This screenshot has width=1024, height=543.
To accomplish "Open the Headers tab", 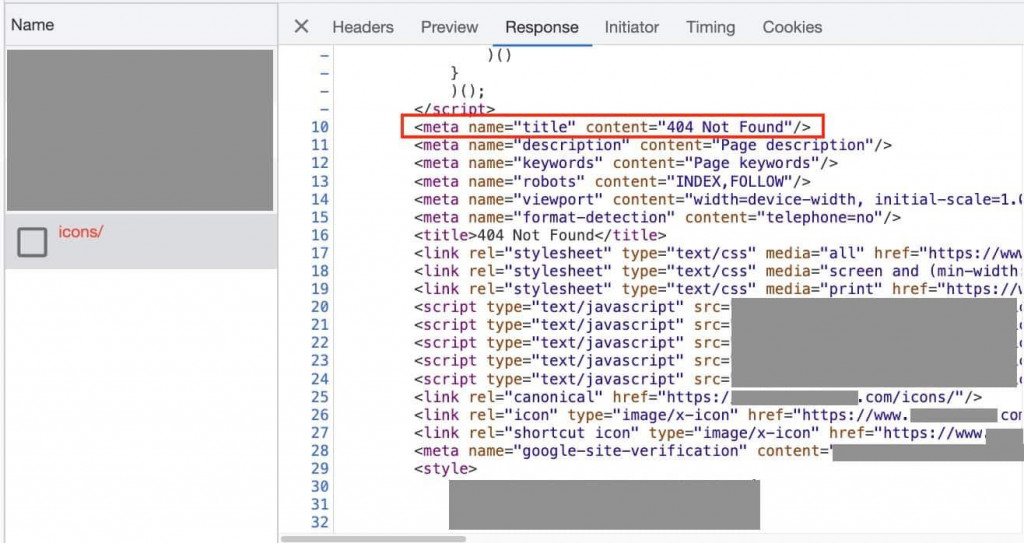I will [x=362, y=27].
